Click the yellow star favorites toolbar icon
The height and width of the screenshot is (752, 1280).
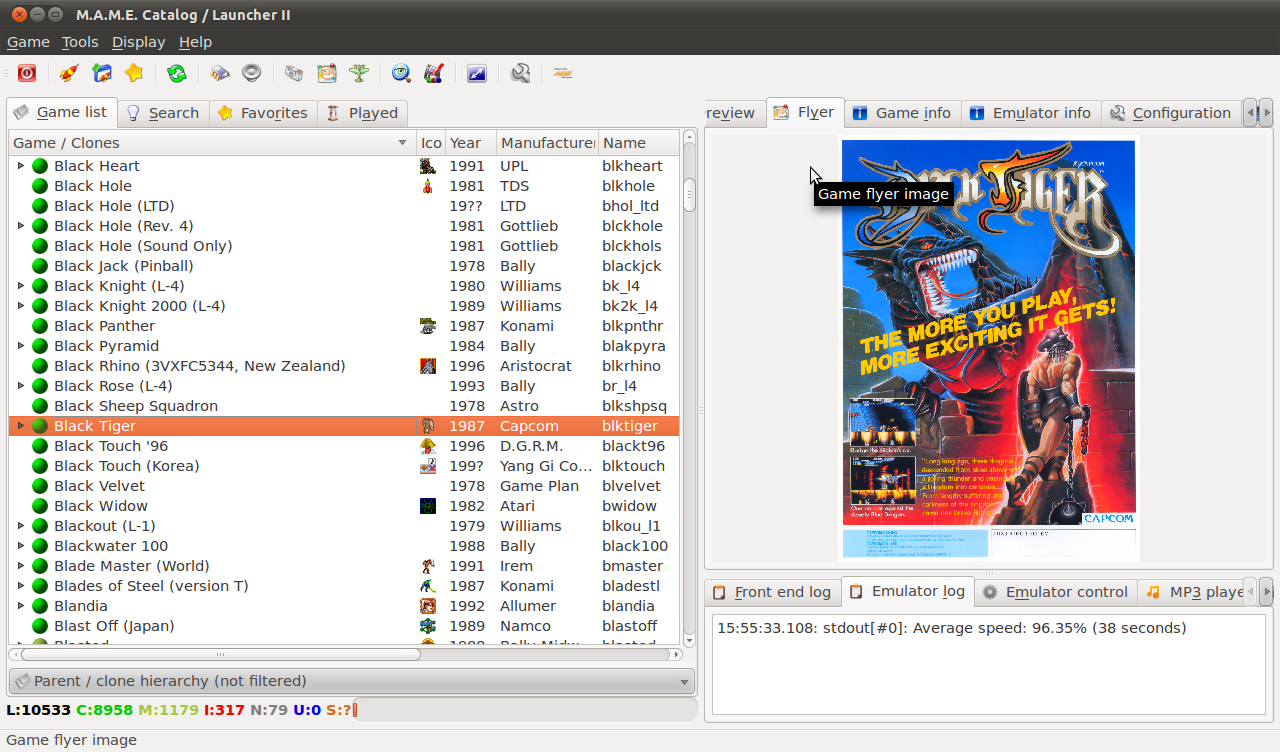pyautogui.click(x=134, y=73)
